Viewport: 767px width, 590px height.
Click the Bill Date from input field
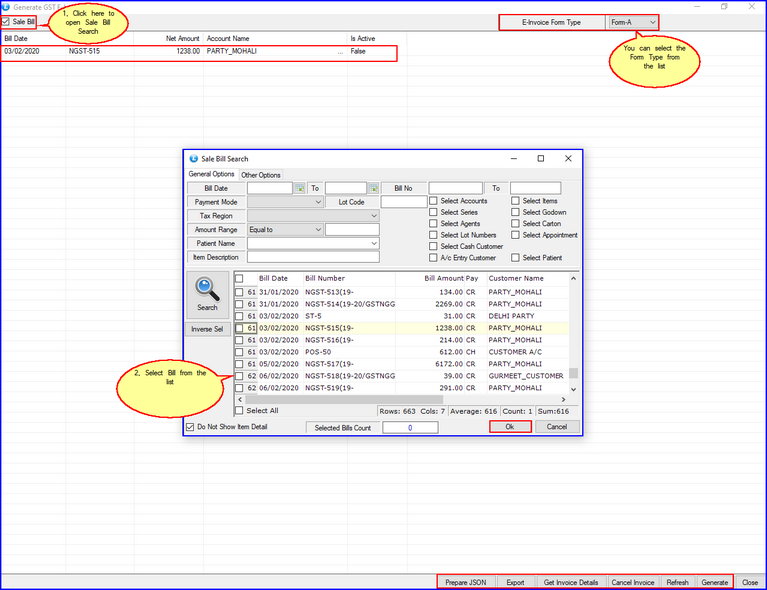[x=270, y=188]
